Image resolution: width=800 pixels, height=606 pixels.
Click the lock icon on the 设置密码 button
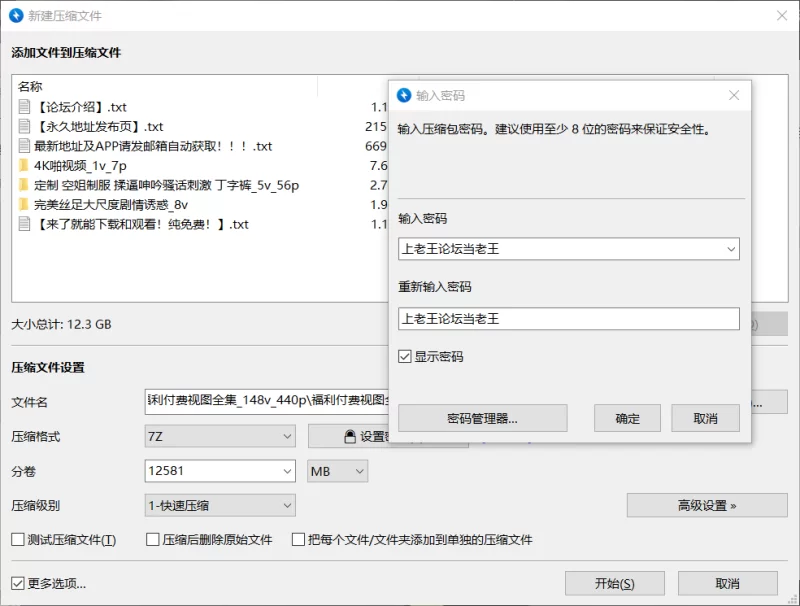(x=350, y=437)
